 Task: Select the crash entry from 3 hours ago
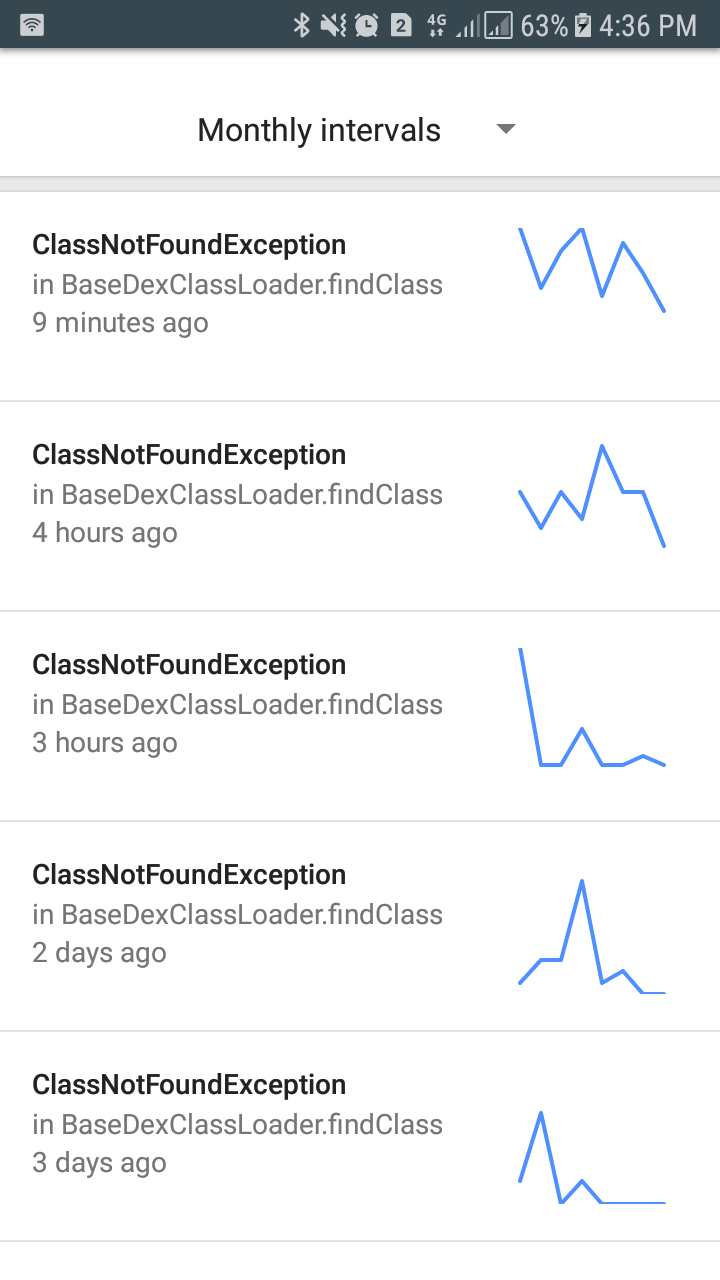[237, 704]
